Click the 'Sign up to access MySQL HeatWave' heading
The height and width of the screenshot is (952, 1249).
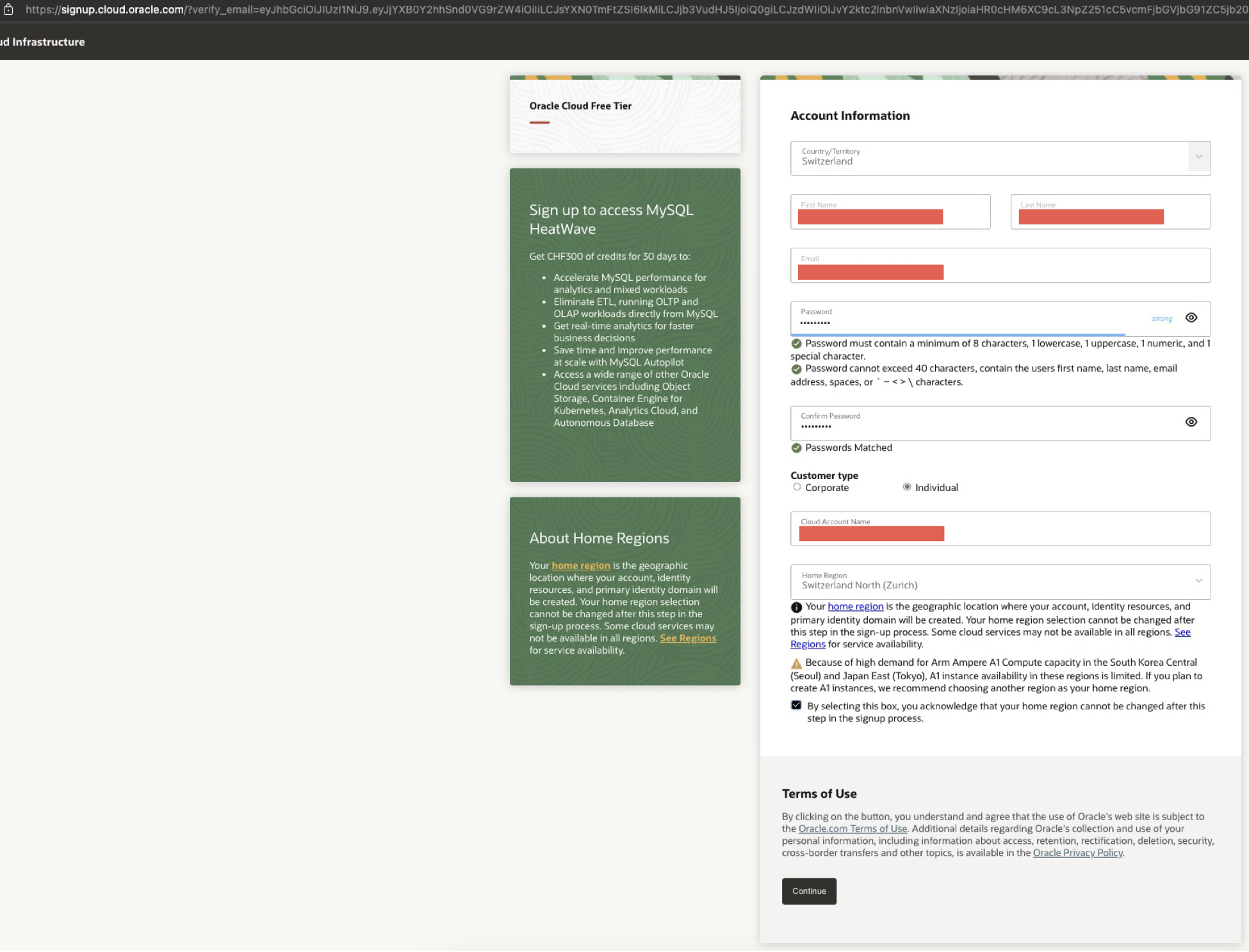click(x=611, y=220)
